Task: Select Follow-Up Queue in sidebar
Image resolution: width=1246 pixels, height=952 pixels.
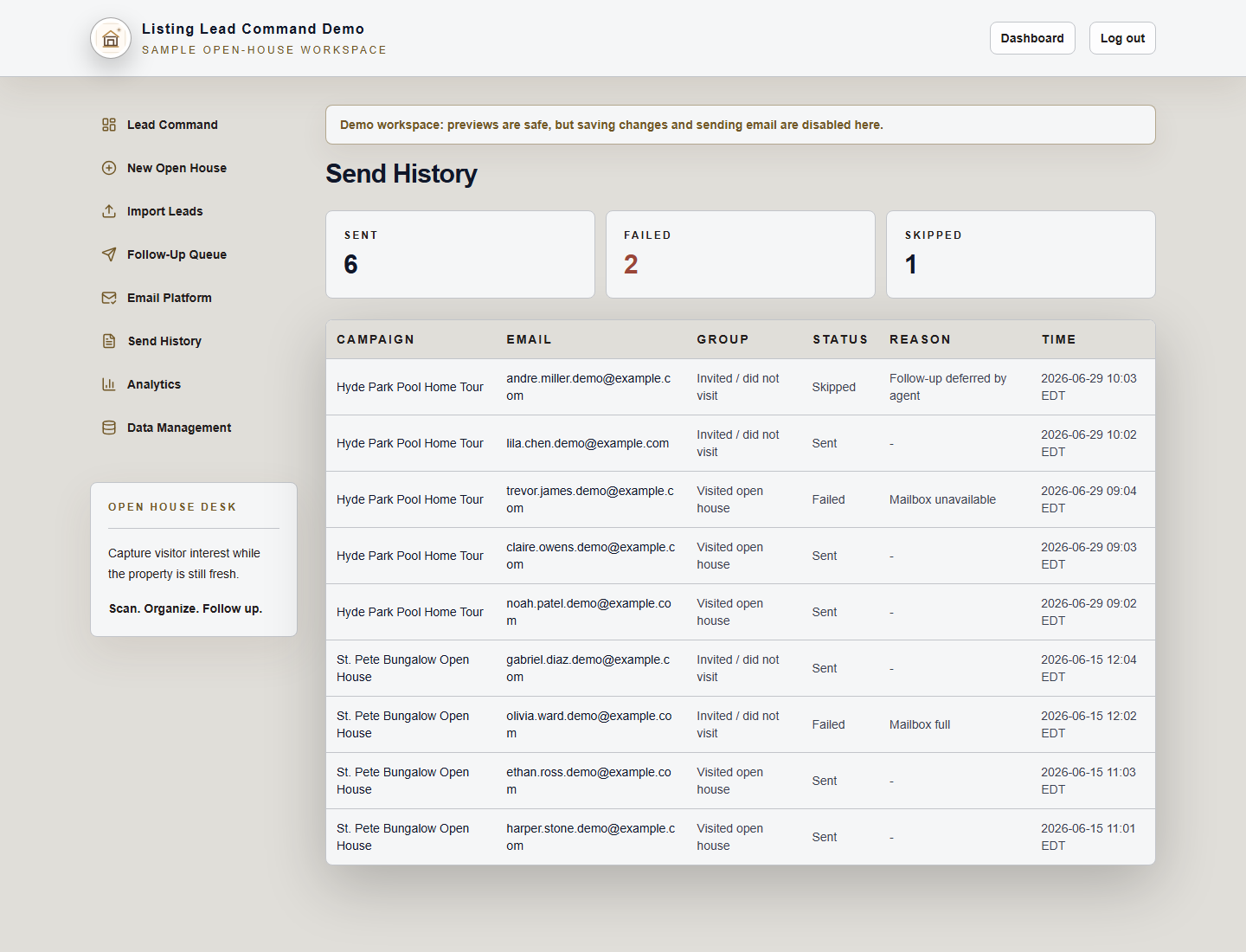Action: [177, 254]
